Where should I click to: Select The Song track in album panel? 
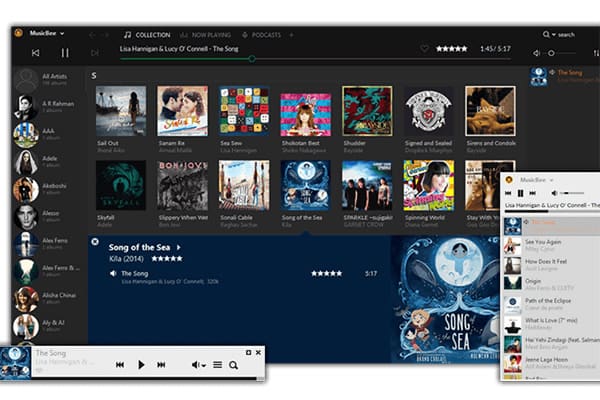point(135,273)
